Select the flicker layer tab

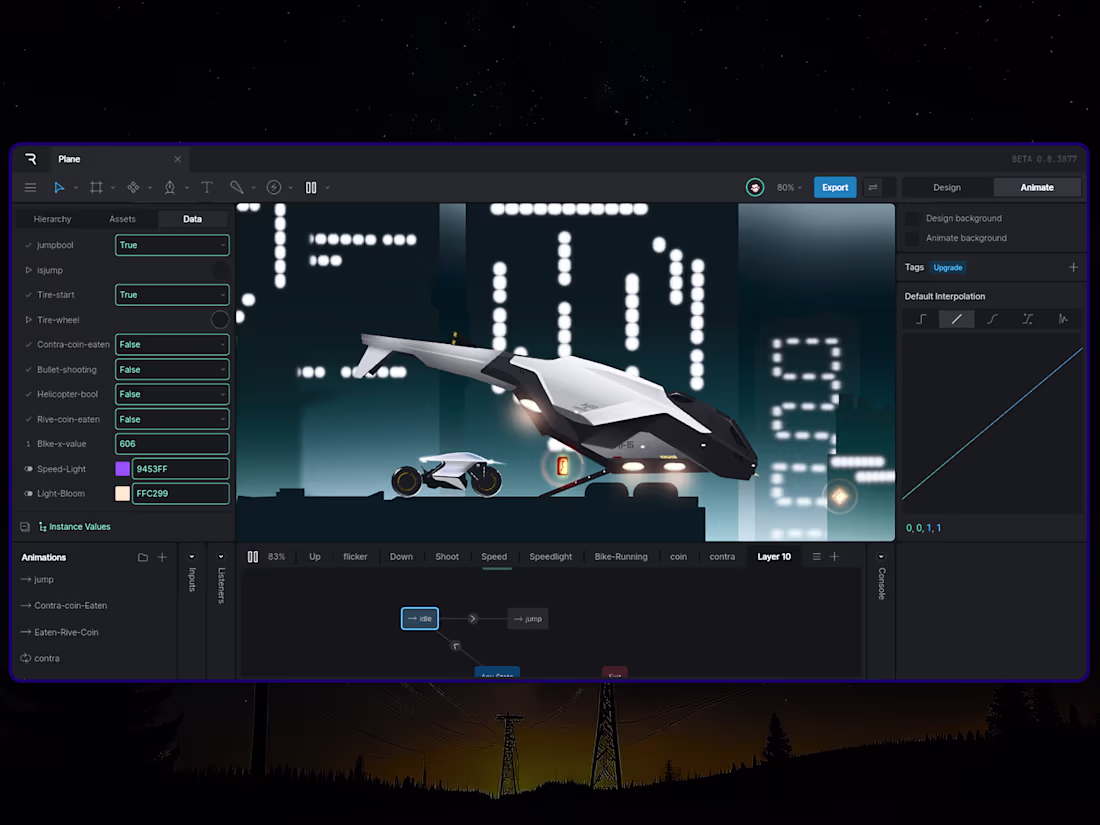[x=355, y=556]
